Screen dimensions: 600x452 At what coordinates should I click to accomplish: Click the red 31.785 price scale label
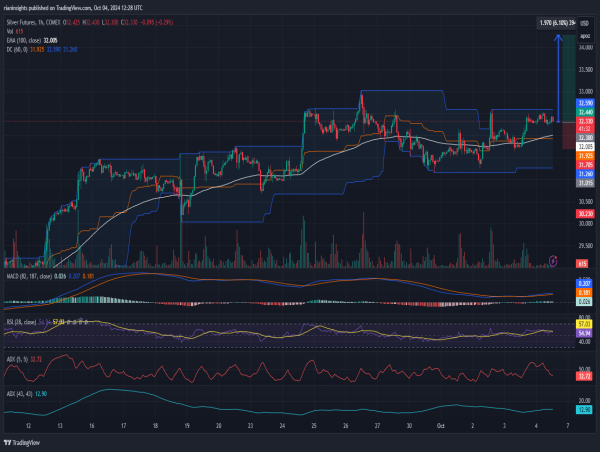tap(585, 165)
